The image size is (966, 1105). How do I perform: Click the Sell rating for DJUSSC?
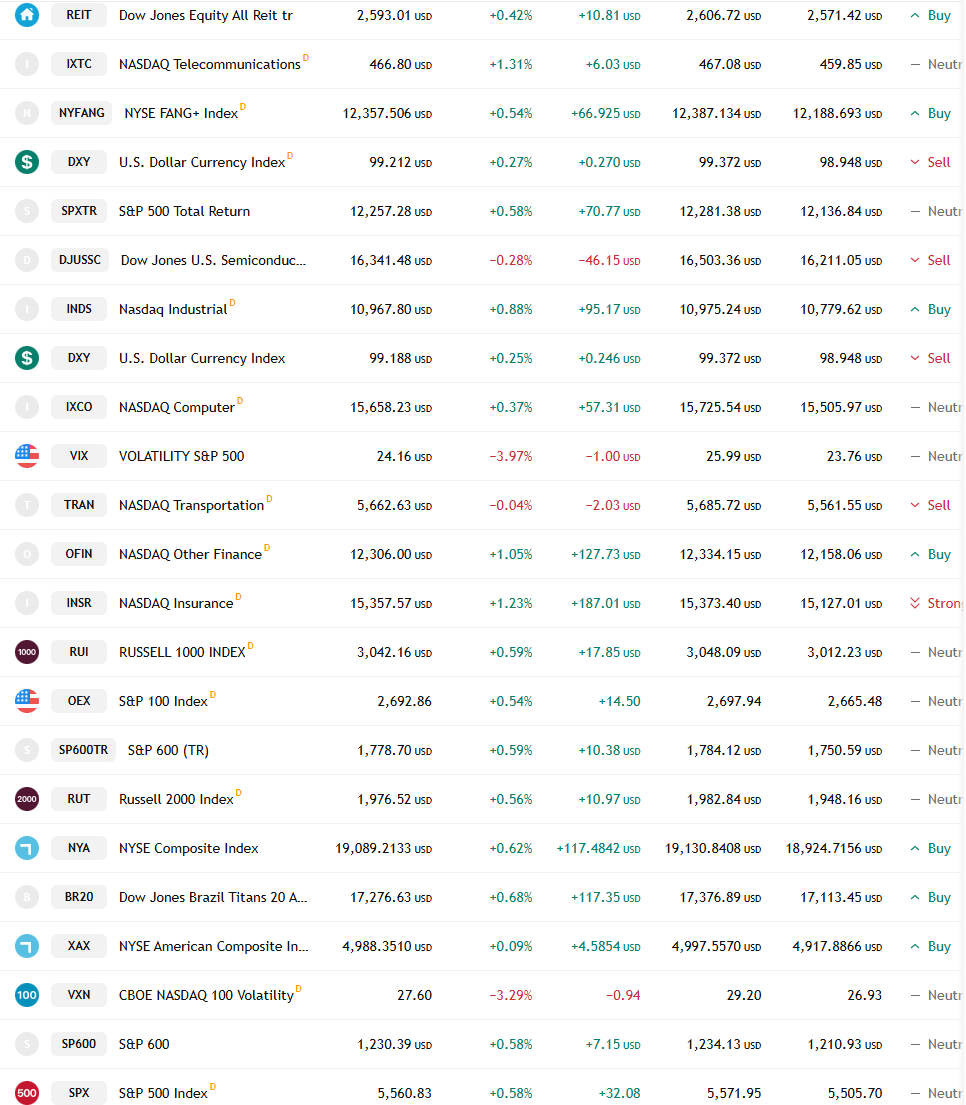(x=931, y=260)
